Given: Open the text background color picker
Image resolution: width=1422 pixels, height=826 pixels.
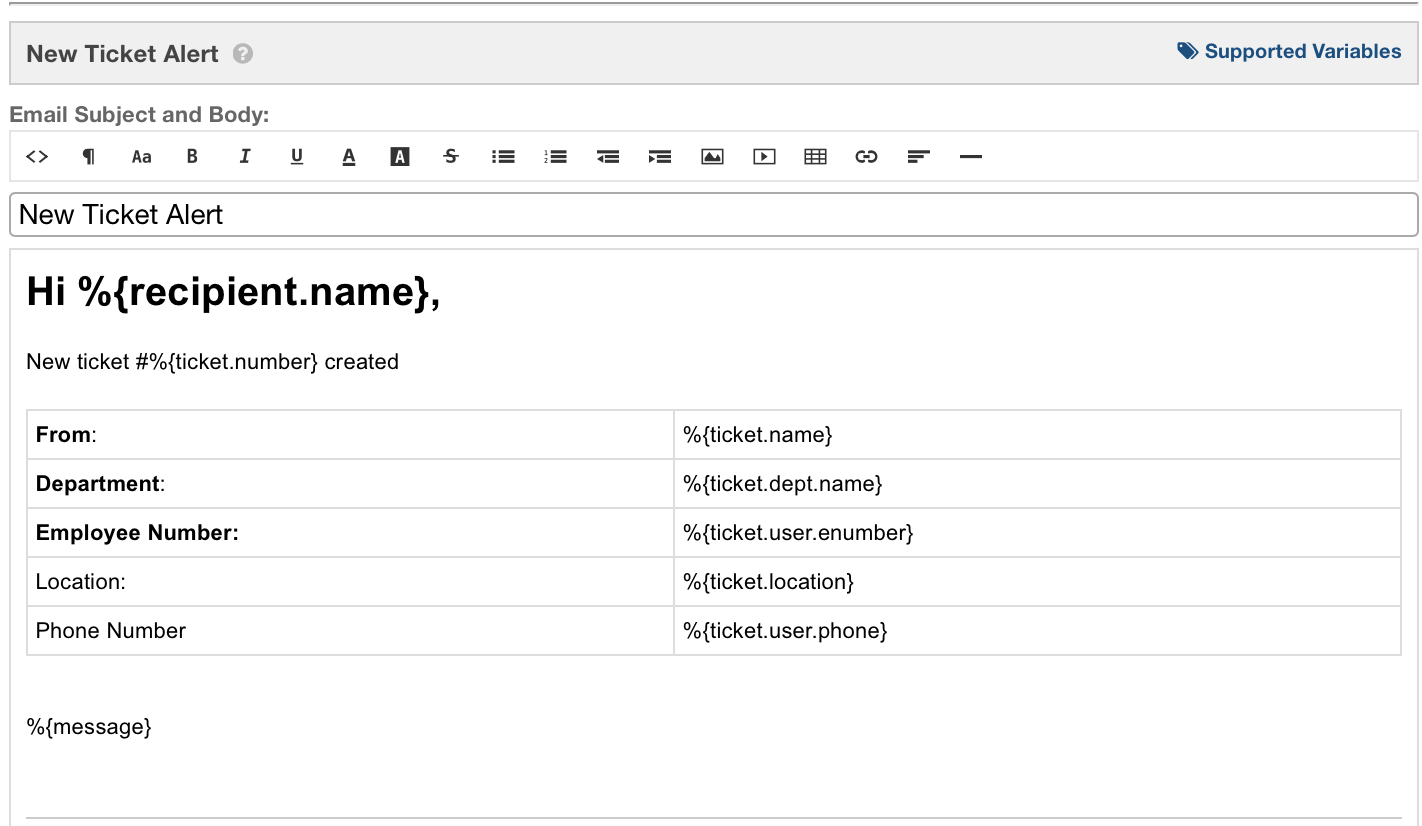Looking at the screenshot, I should tap(400, 156).
